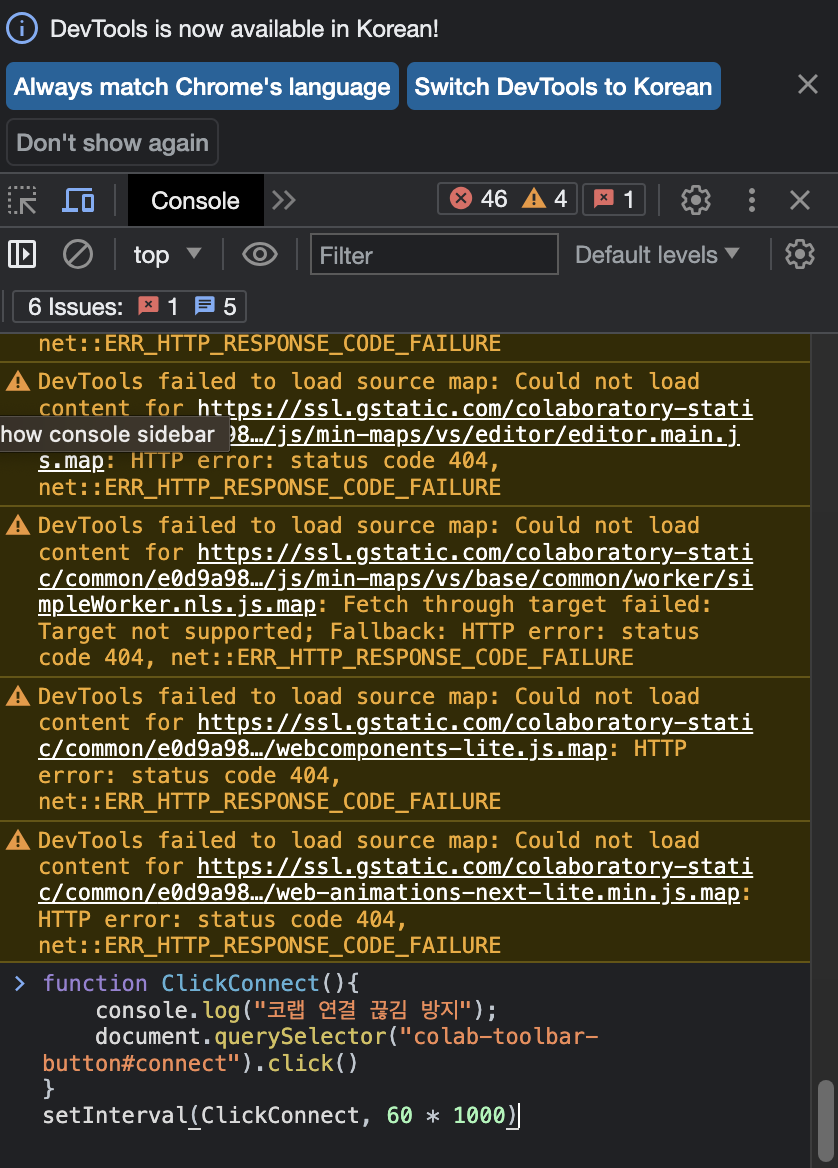The height and width of the screenshot is (1168, 838).
Task: Click Always match Chrome's language button
Action: (x=203, y=86)
